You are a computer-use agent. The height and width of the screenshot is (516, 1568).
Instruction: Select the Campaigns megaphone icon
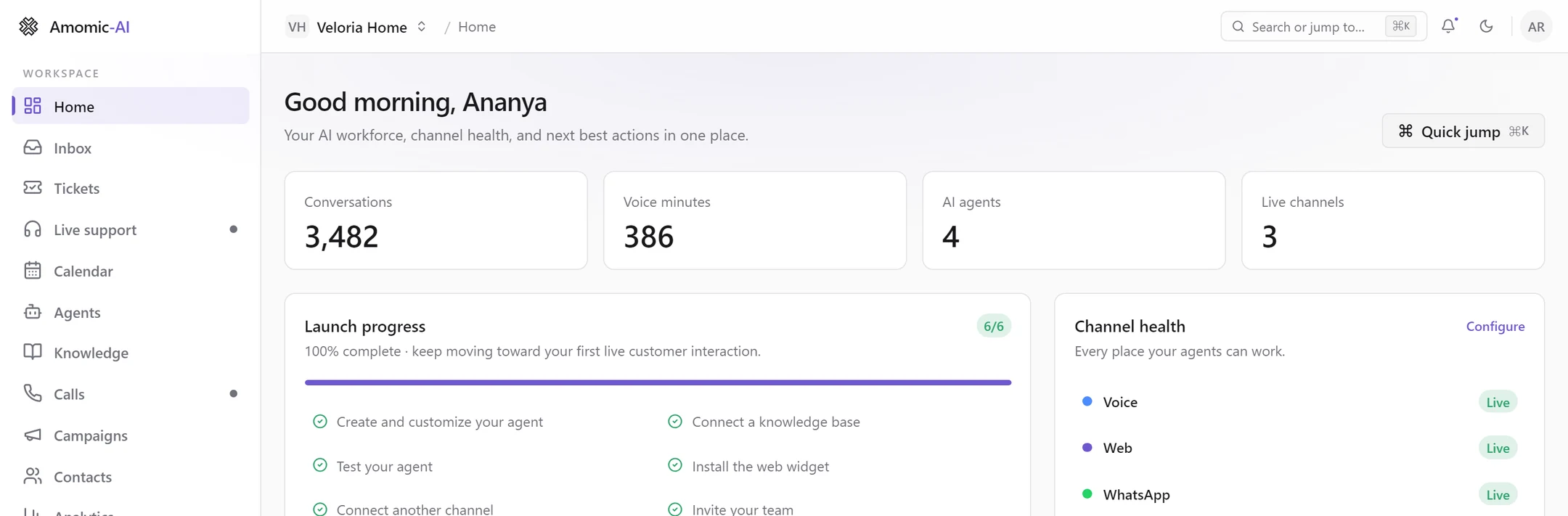33,435
